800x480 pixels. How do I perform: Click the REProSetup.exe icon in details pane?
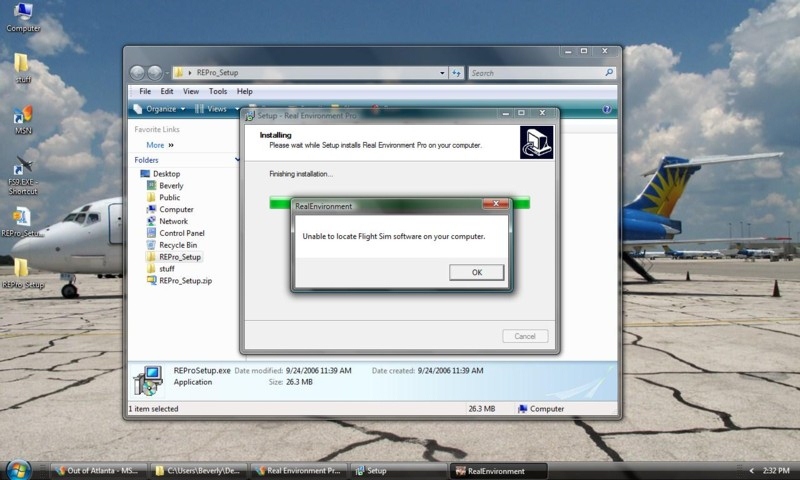[x=148, y=381]
